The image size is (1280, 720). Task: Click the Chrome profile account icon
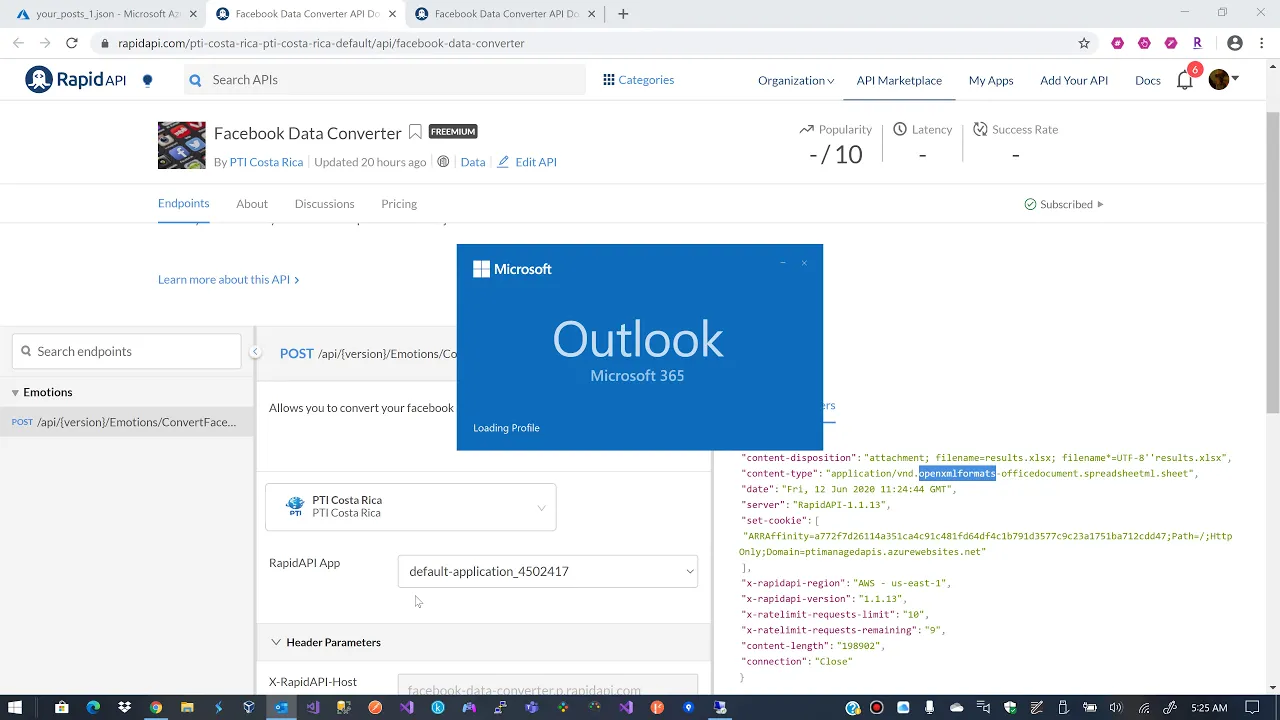[1235, 43]
